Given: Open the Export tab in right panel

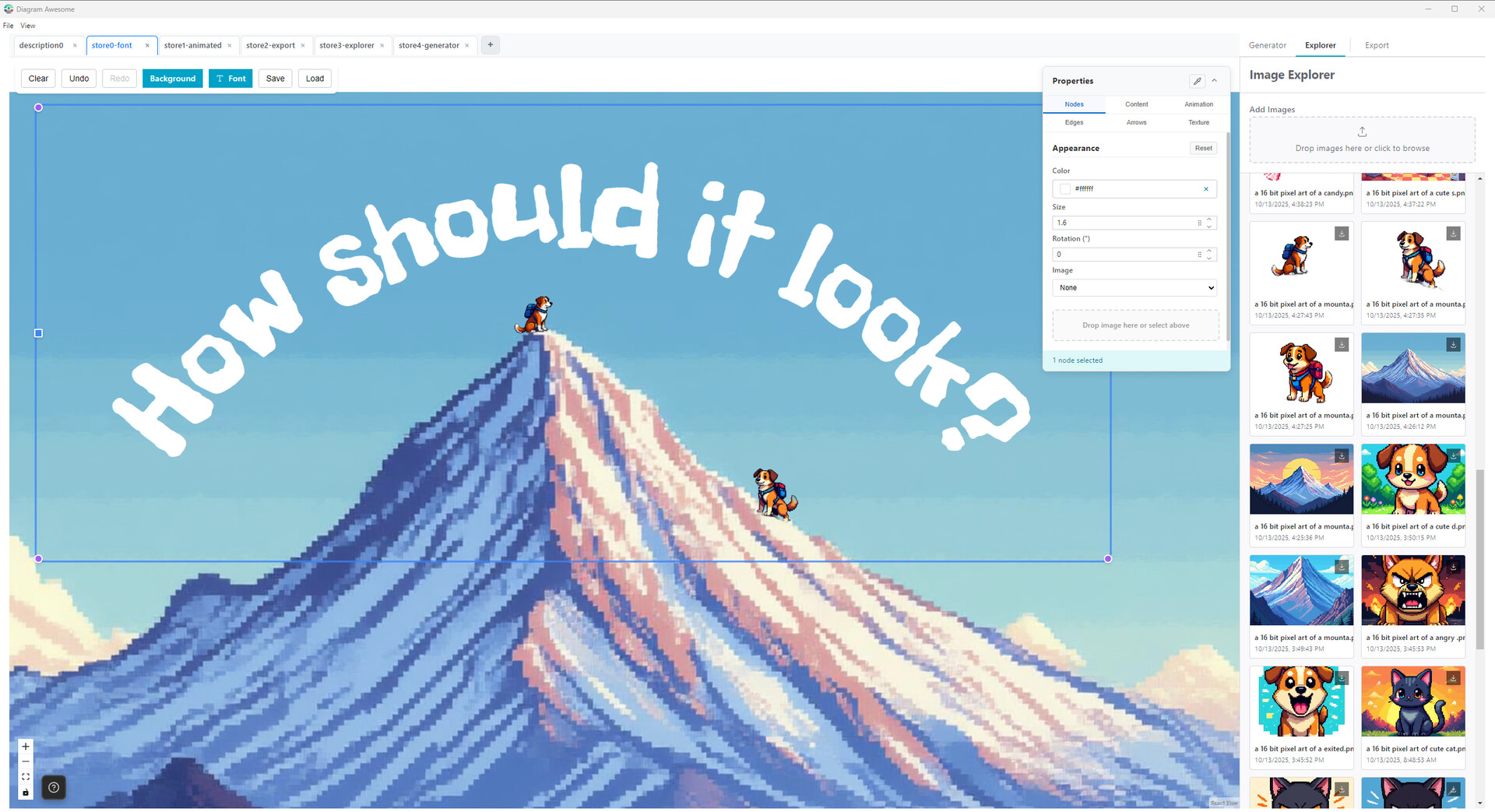Looking at the screenshot, I should tap(1376, 46).
